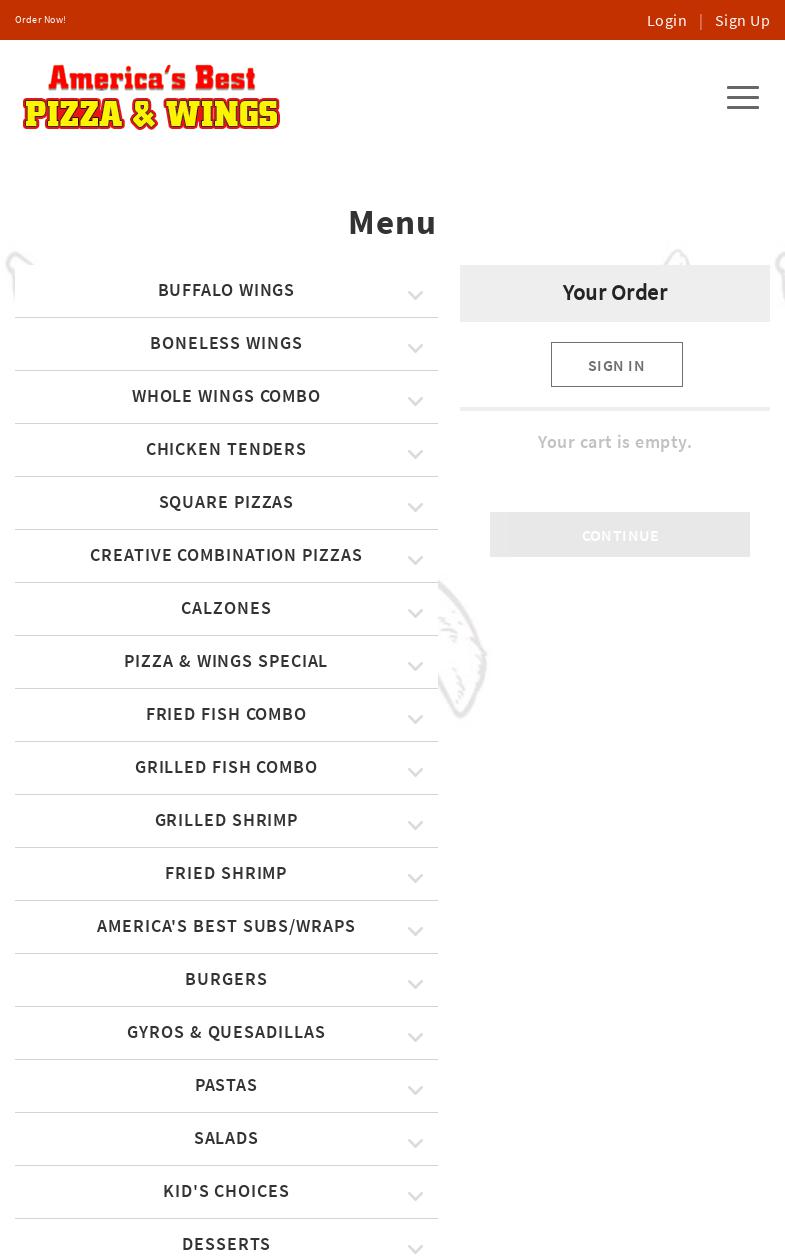Open the hamburger navigation menu
Image resolution: width=785 pixels, height=1256 pixels.
click(x=742, y=97)
